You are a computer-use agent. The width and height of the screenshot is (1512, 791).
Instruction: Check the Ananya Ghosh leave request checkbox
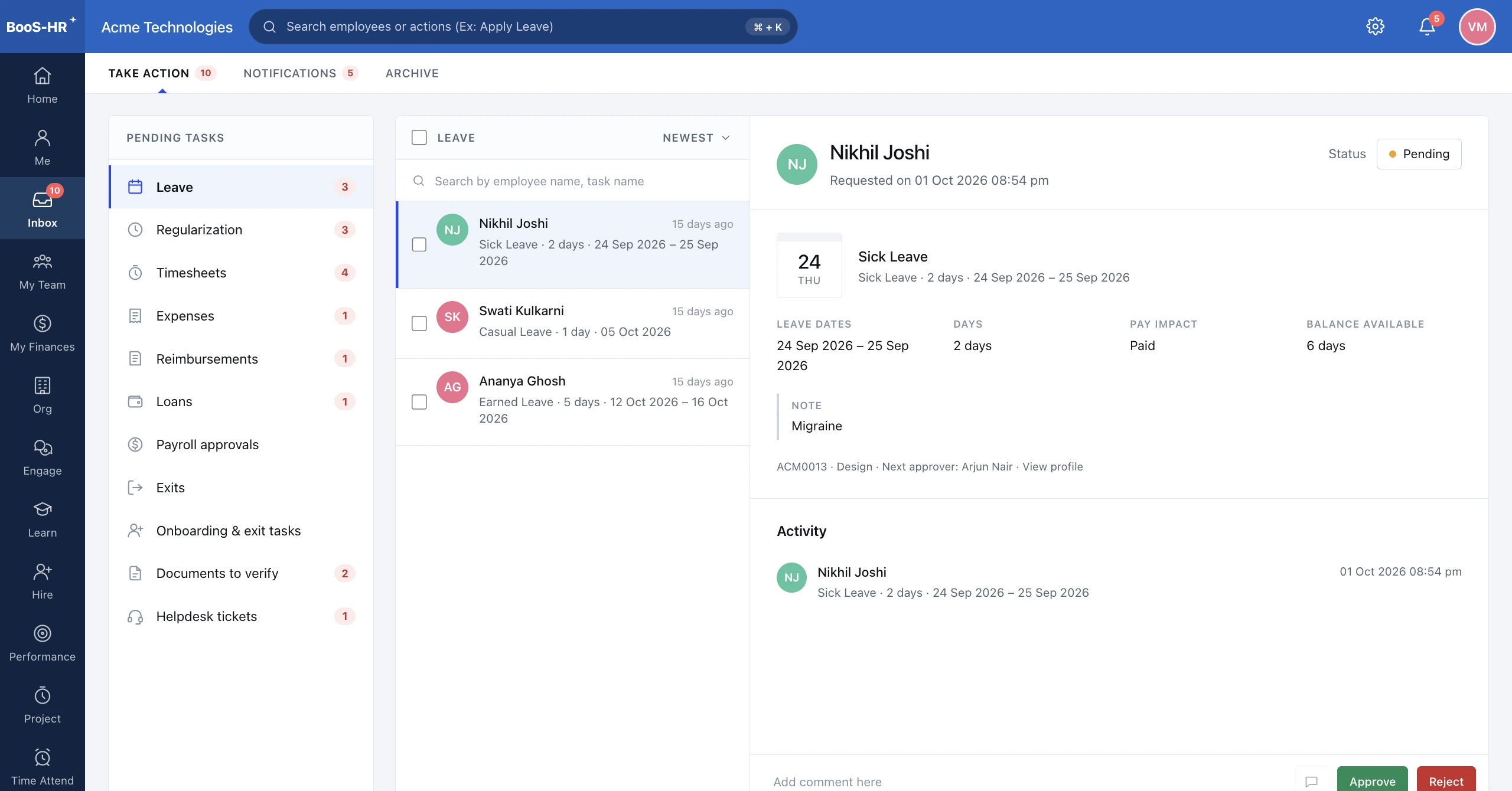(419, 402)
